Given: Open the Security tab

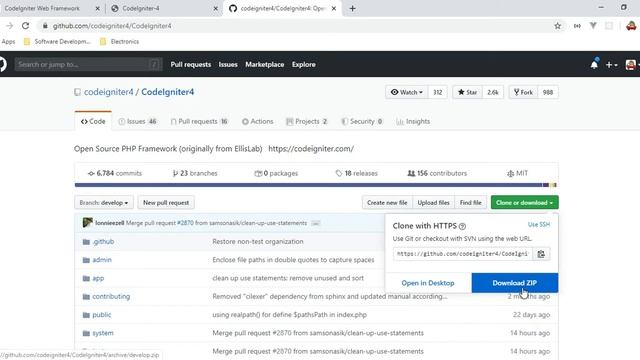Looking at the screenshot, I should click(x=362, y=121).
